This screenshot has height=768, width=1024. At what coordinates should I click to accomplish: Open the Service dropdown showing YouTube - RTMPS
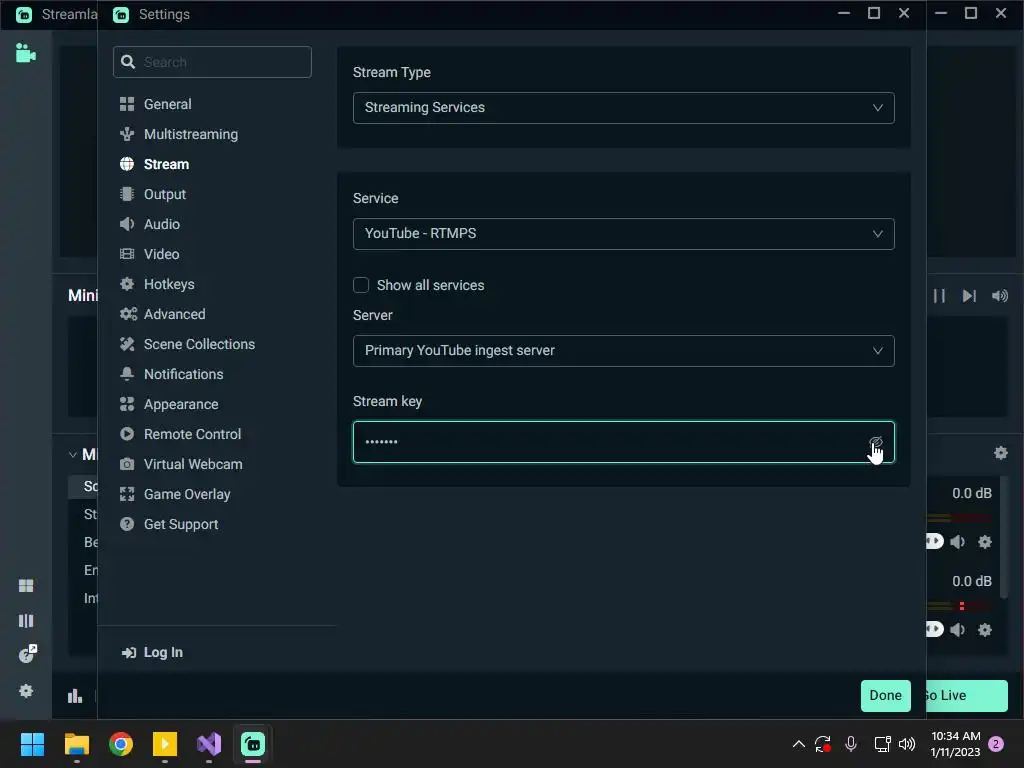[x=624, y=234]
